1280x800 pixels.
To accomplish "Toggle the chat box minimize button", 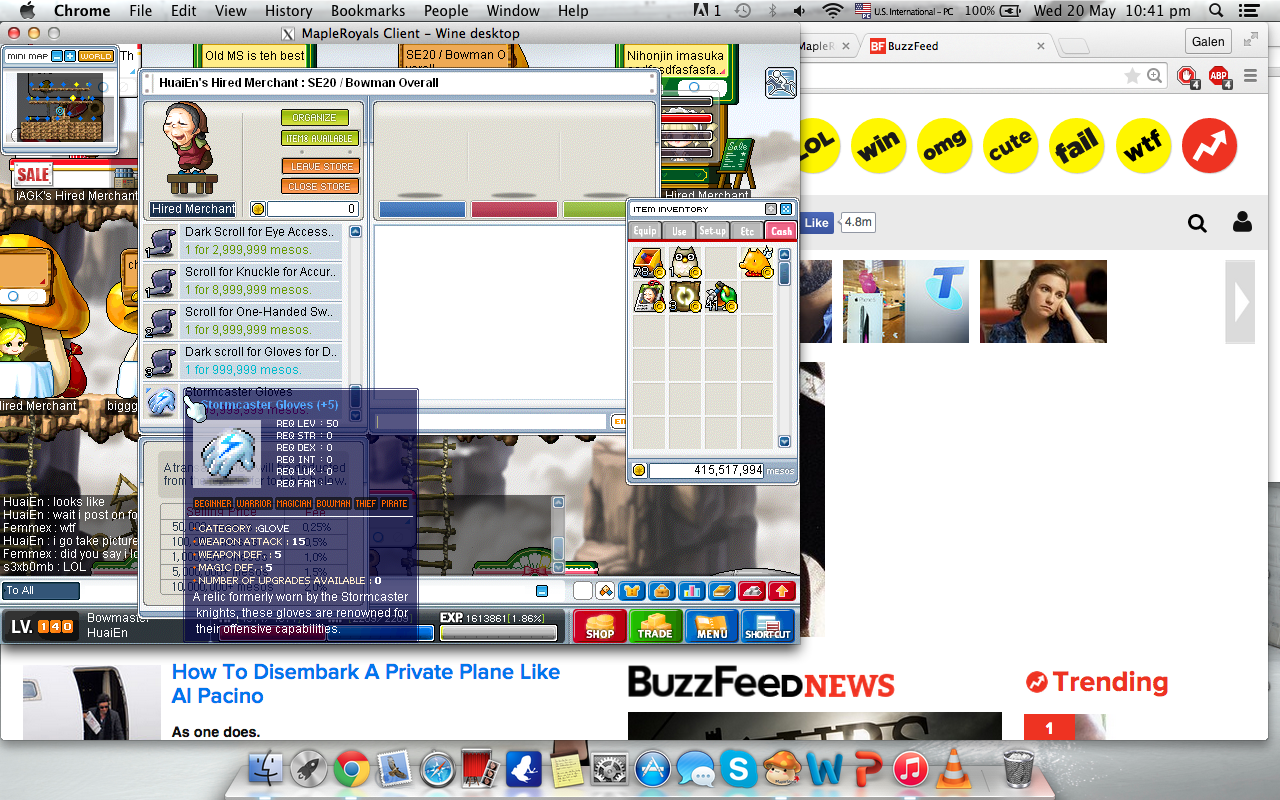I will point(542,591).
